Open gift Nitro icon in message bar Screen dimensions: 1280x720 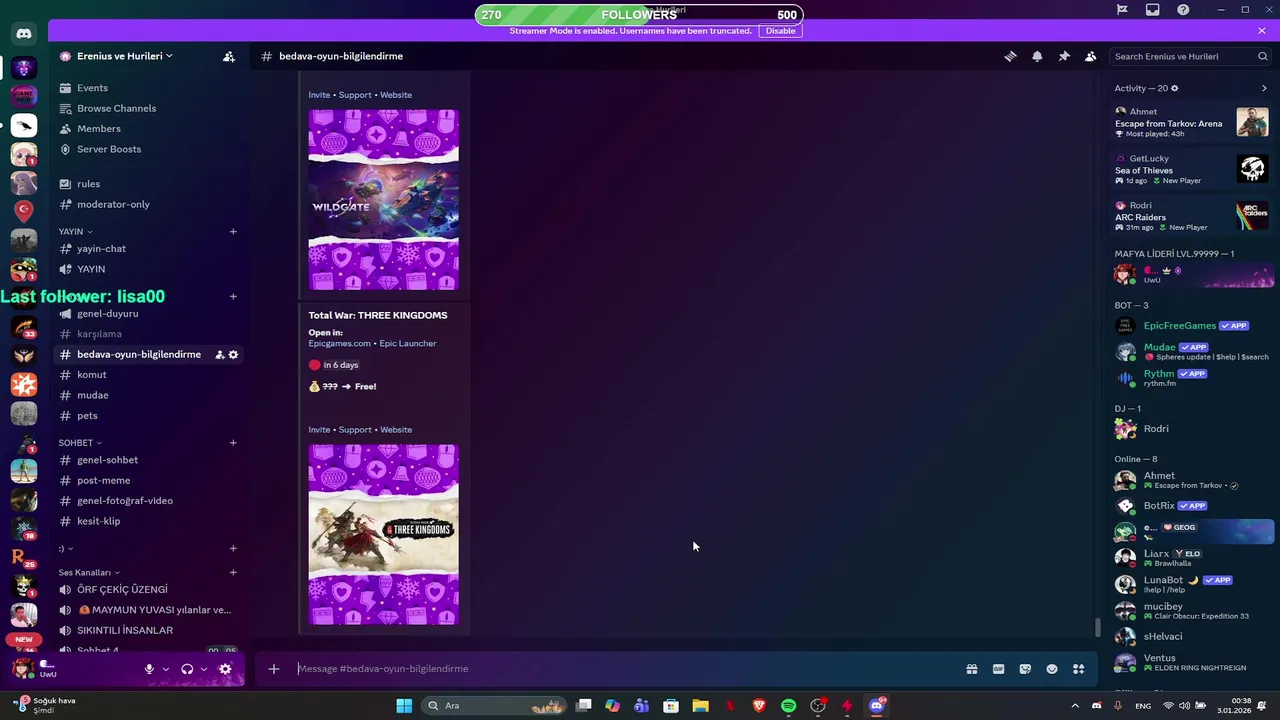[x=971, y=669]
